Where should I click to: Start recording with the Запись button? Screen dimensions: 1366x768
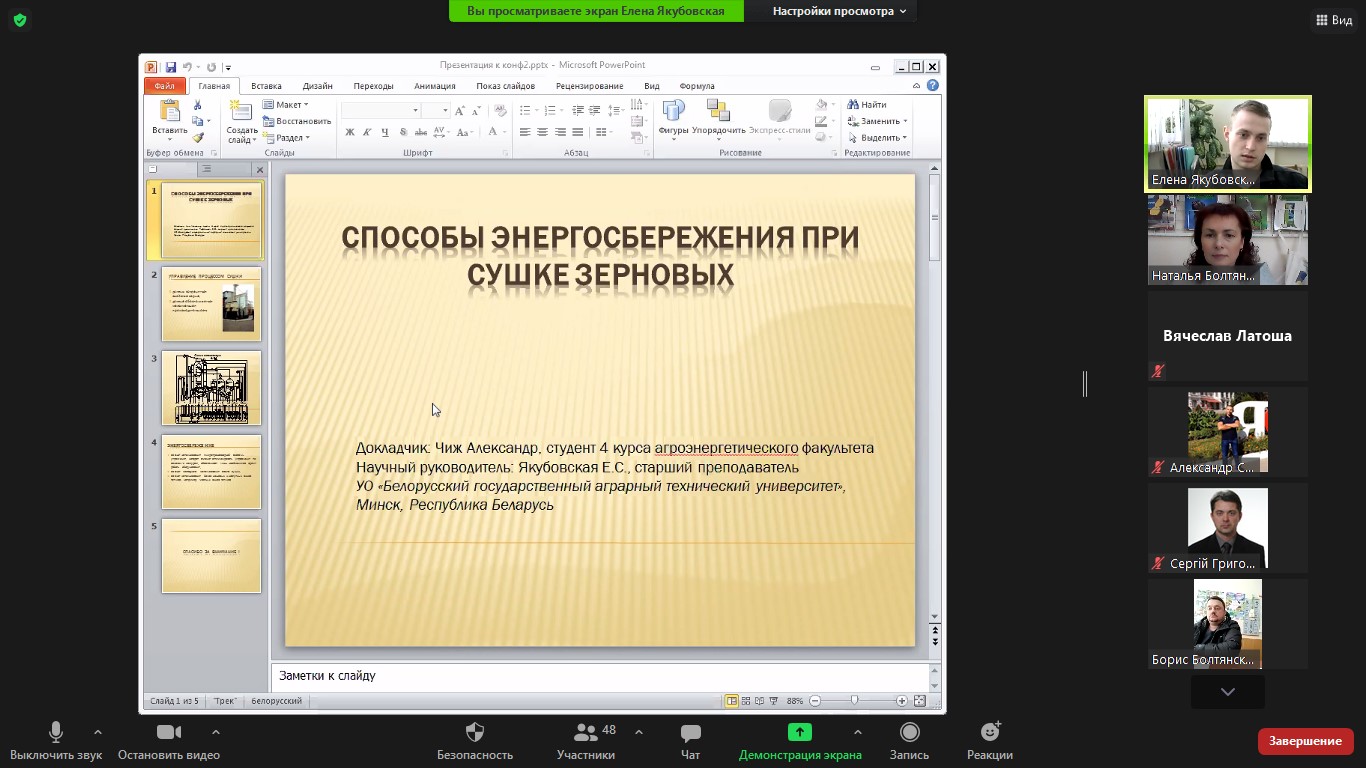click(x=909, y=733)
